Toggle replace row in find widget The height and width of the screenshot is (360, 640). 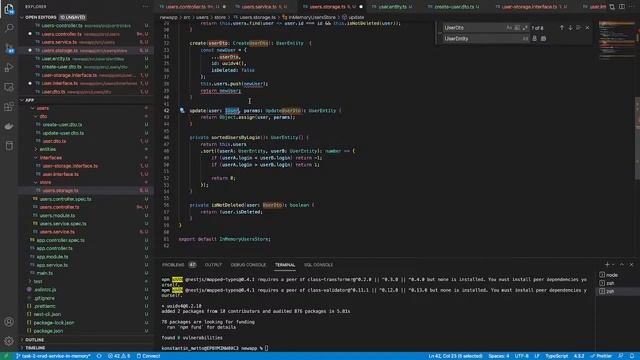[440, 33]
